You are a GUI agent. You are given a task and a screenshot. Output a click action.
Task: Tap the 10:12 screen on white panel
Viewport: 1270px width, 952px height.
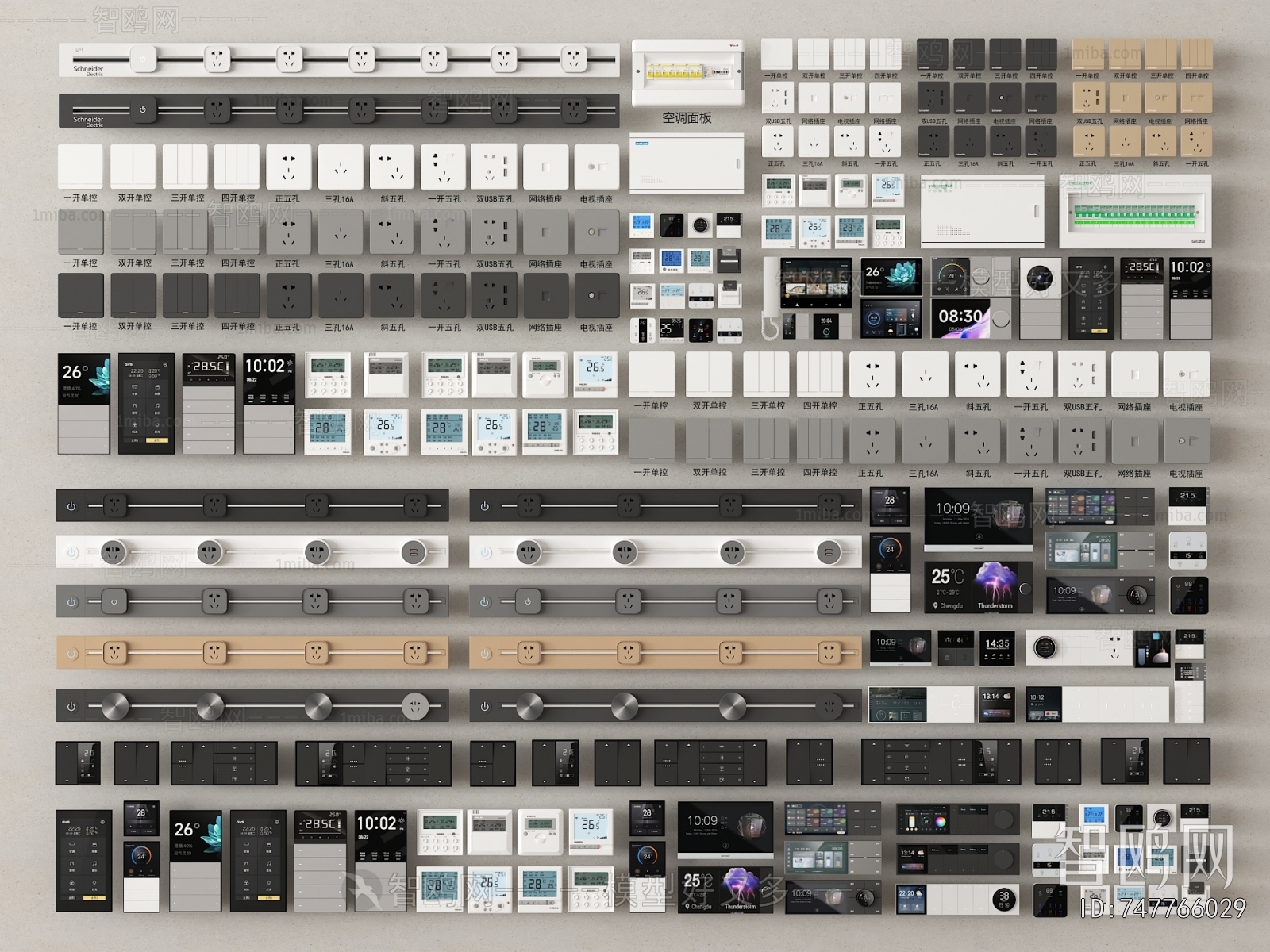click(x=1043, y=704)
